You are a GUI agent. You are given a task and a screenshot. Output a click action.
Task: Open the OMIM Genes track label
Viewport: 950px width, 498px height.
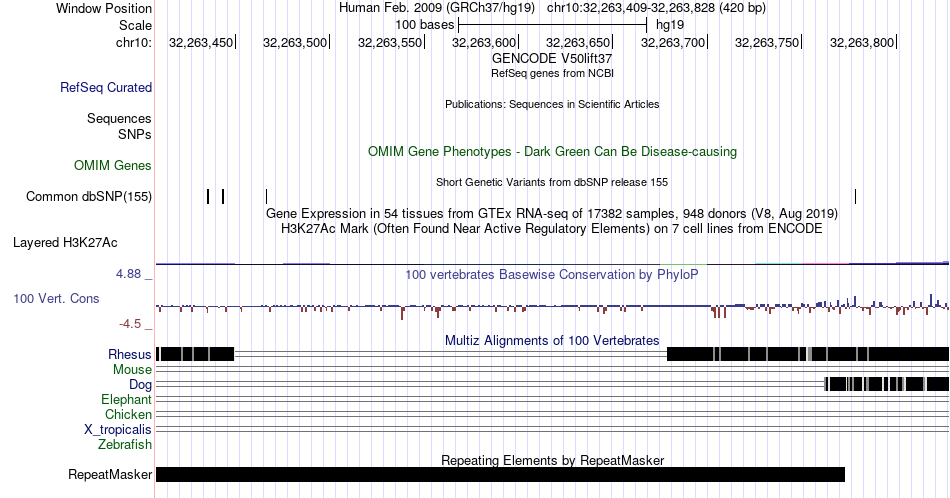coord(112,165)
